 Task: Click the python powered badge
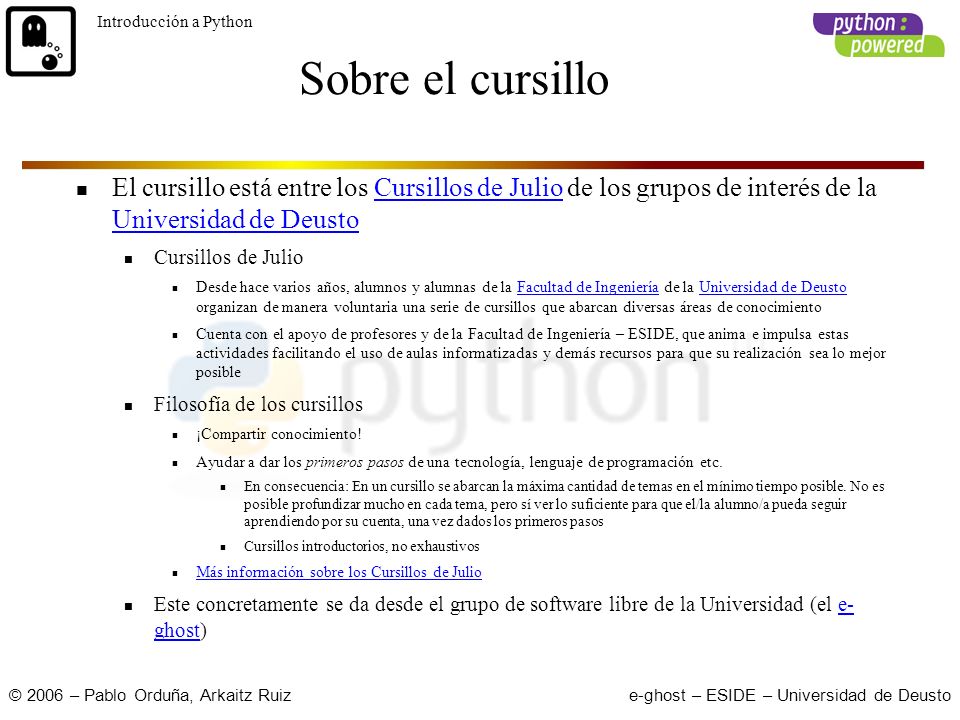tap(879, 35)
